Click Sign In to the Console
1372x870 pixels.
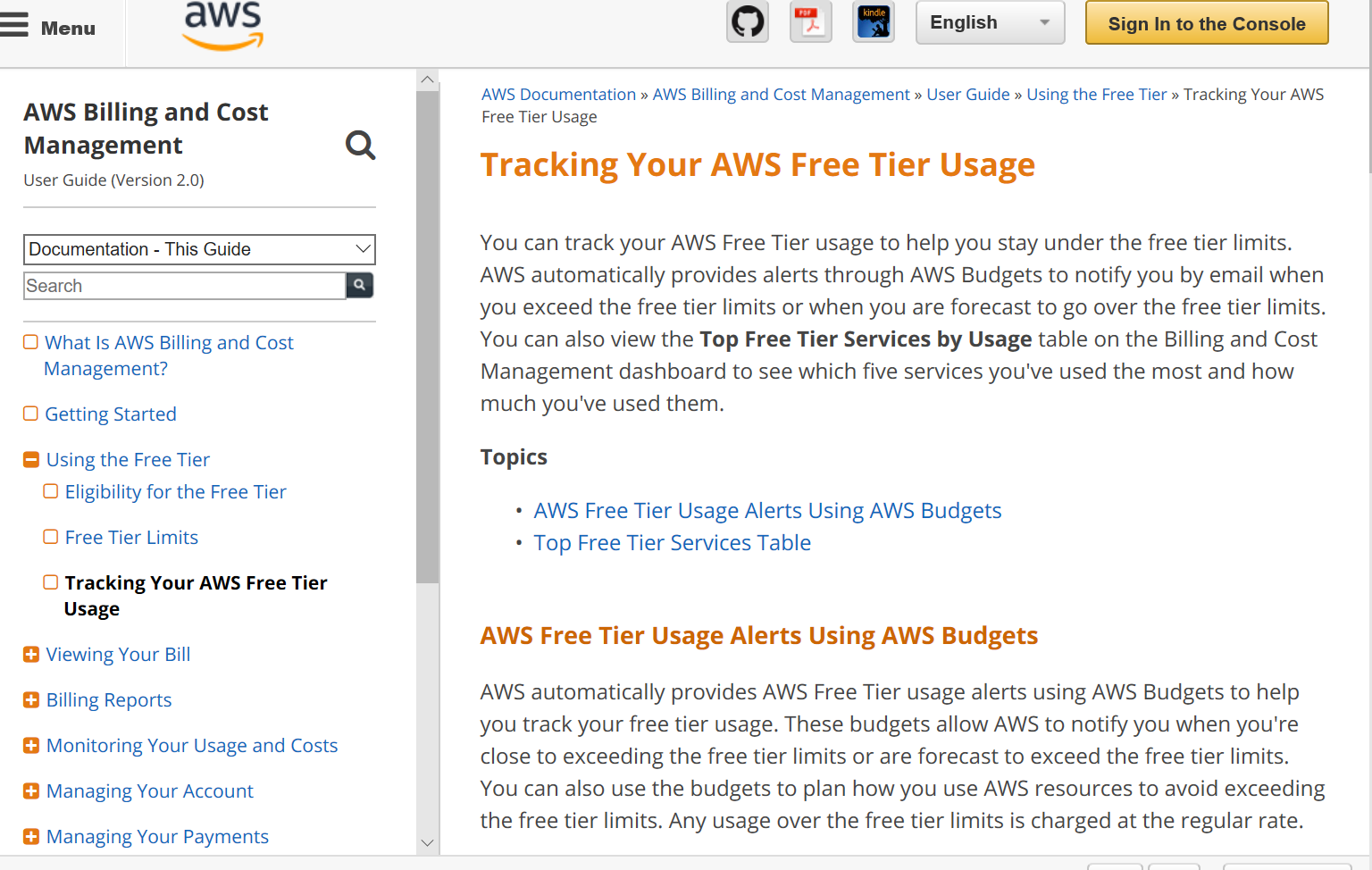click(x=1207, y=23)
